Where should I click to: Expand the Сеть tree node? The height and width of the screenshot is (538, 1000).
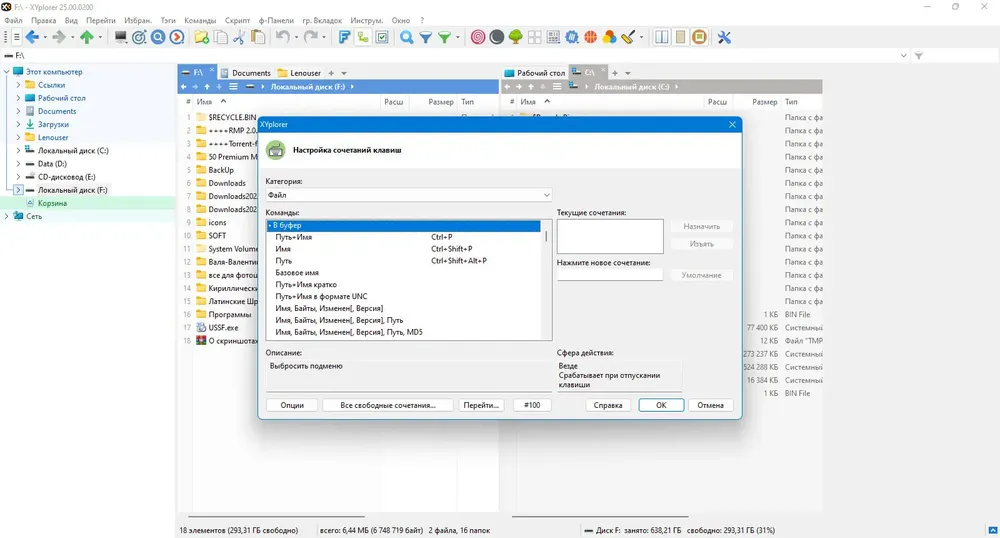7,216
